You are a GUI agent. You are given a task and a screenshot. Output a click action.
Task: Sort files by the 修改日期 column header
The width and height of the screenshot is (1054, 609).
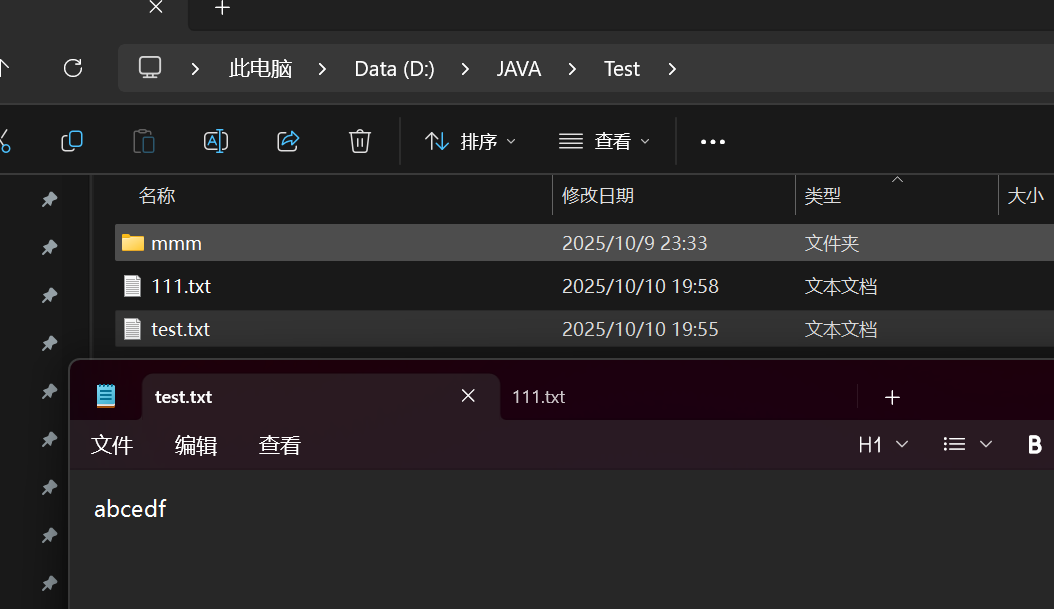click(598, 195)
